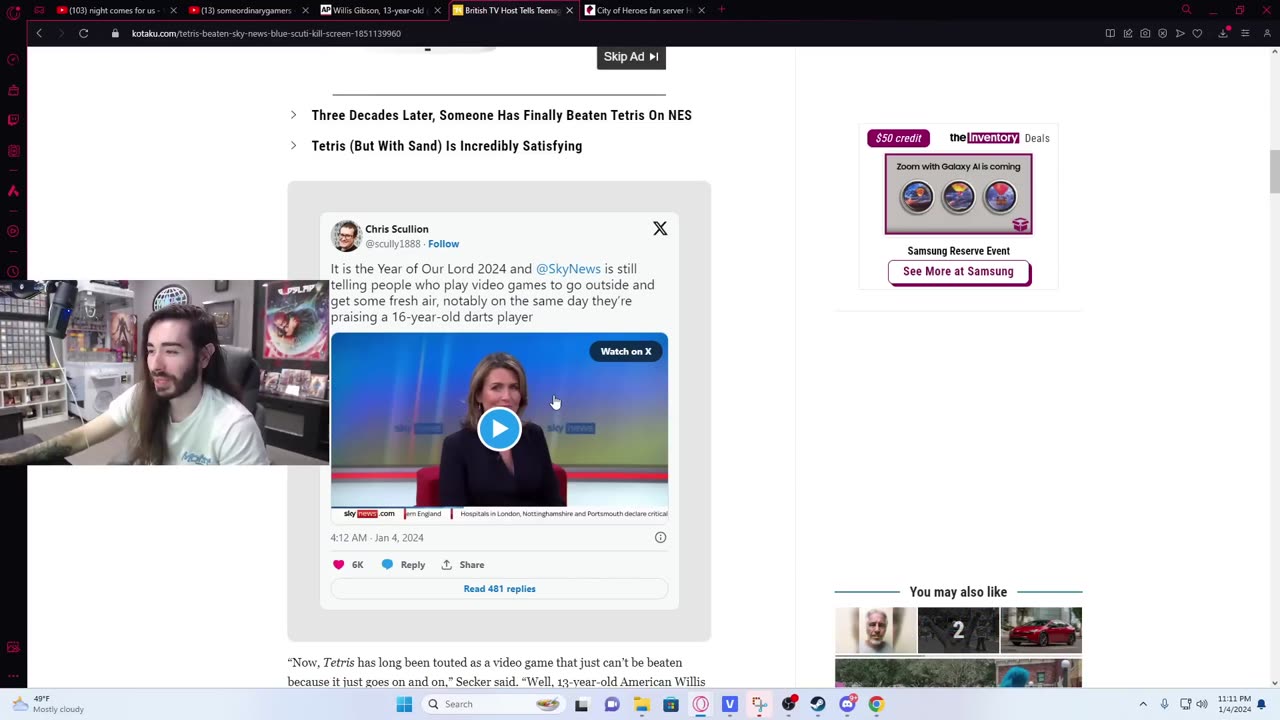
Task: Bookmark this page with the heart icon
Action: [1197, 33]
